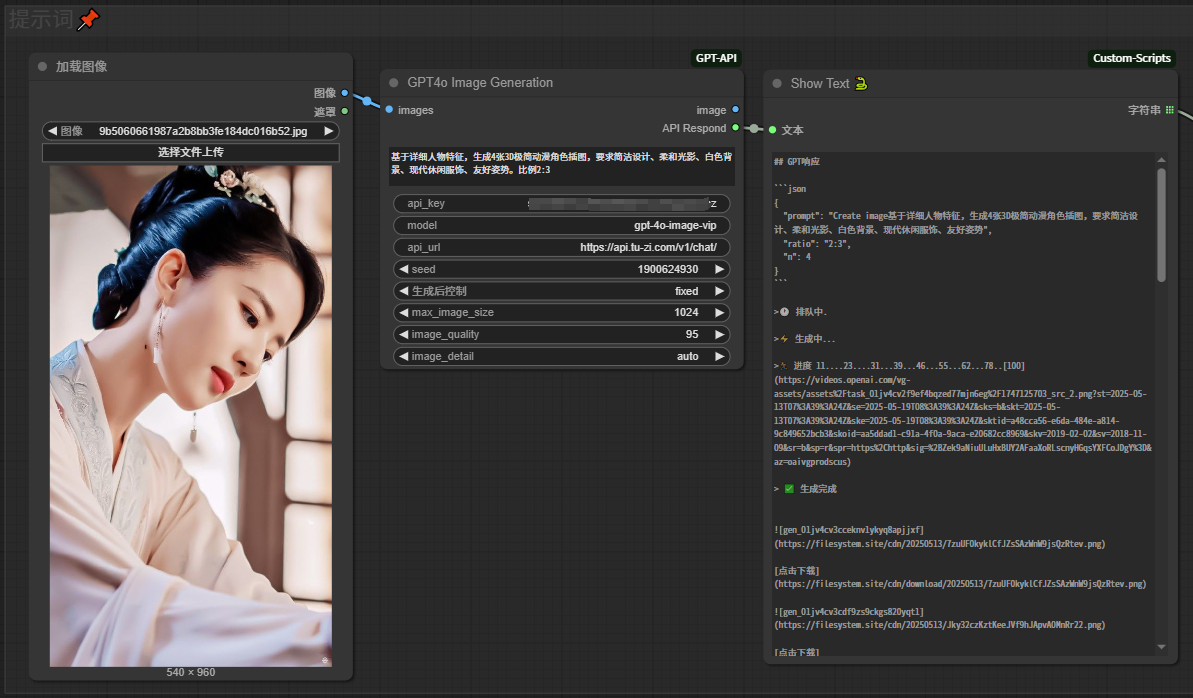Click the 字符串 output grid icon
1193x698 pixels.
tap(1170, 110)
